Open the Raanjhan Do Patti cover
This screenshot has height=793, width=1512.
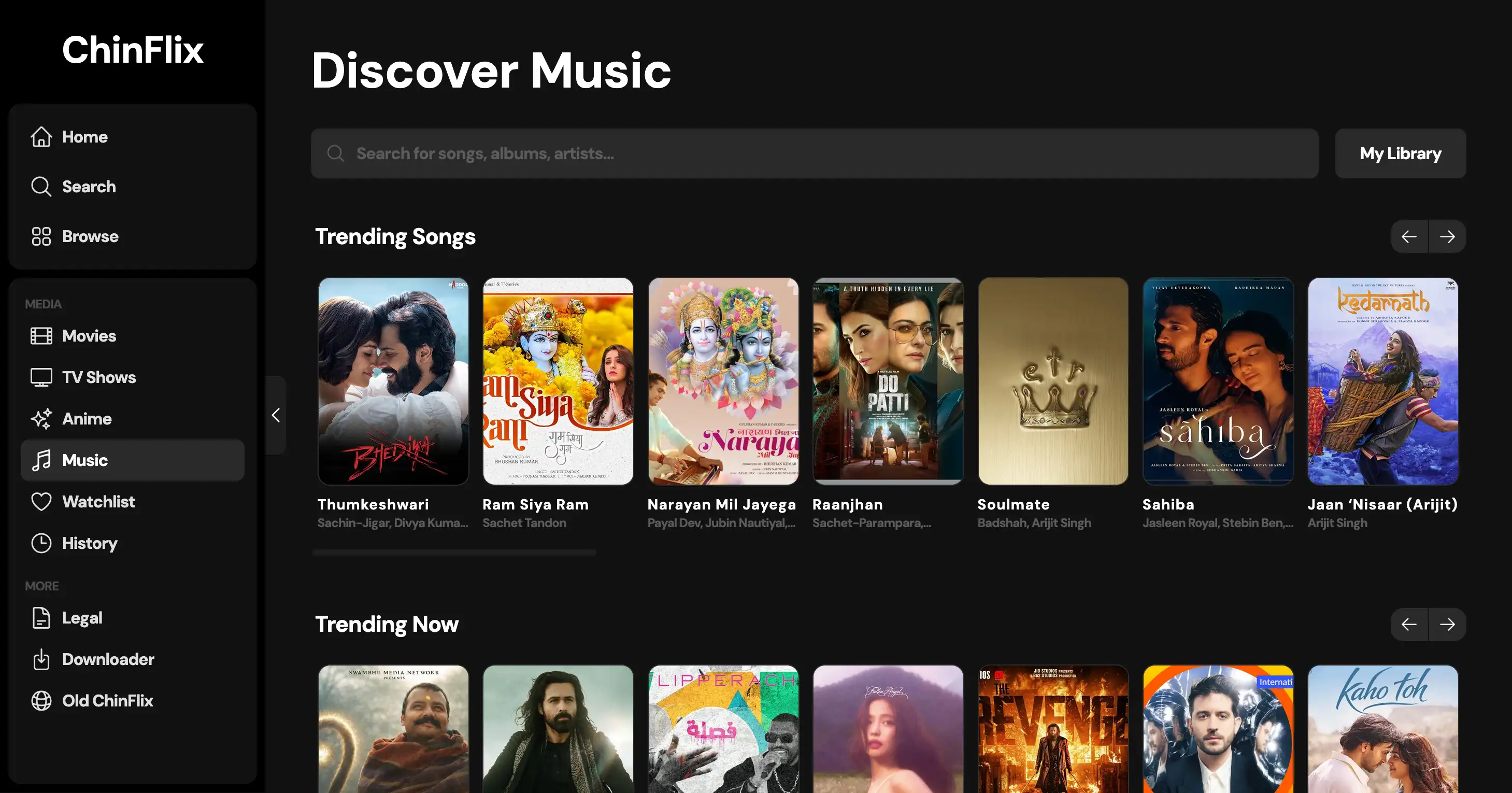click(x=888, y=381)
